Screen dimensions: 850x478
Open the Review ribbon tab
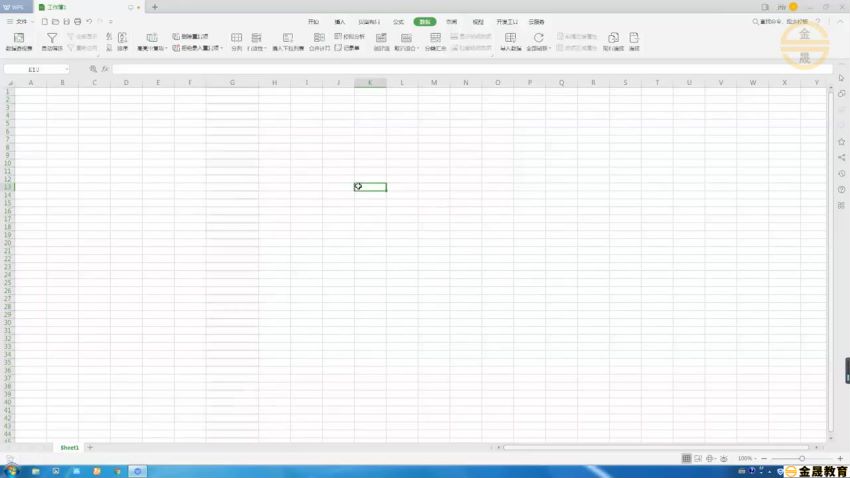pyautogui.click(x=452, y=22)
